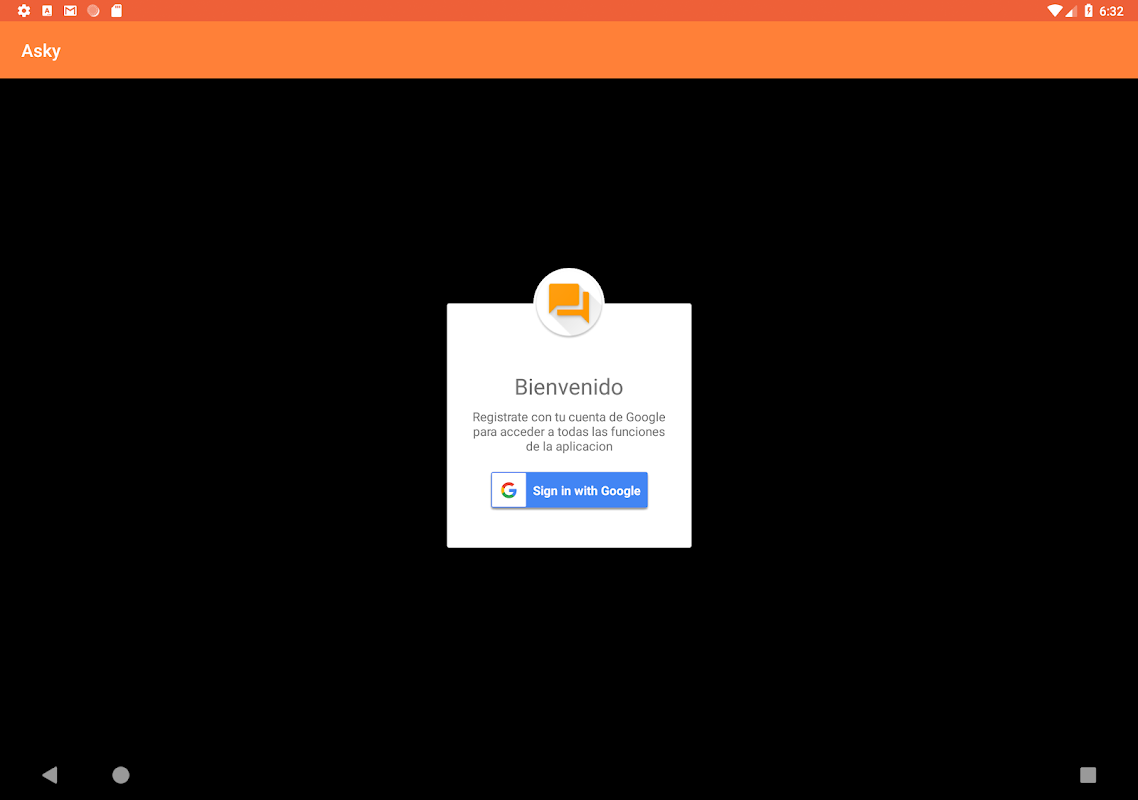
Task: Click the battery charging icon
Action: coord(1088,10)
